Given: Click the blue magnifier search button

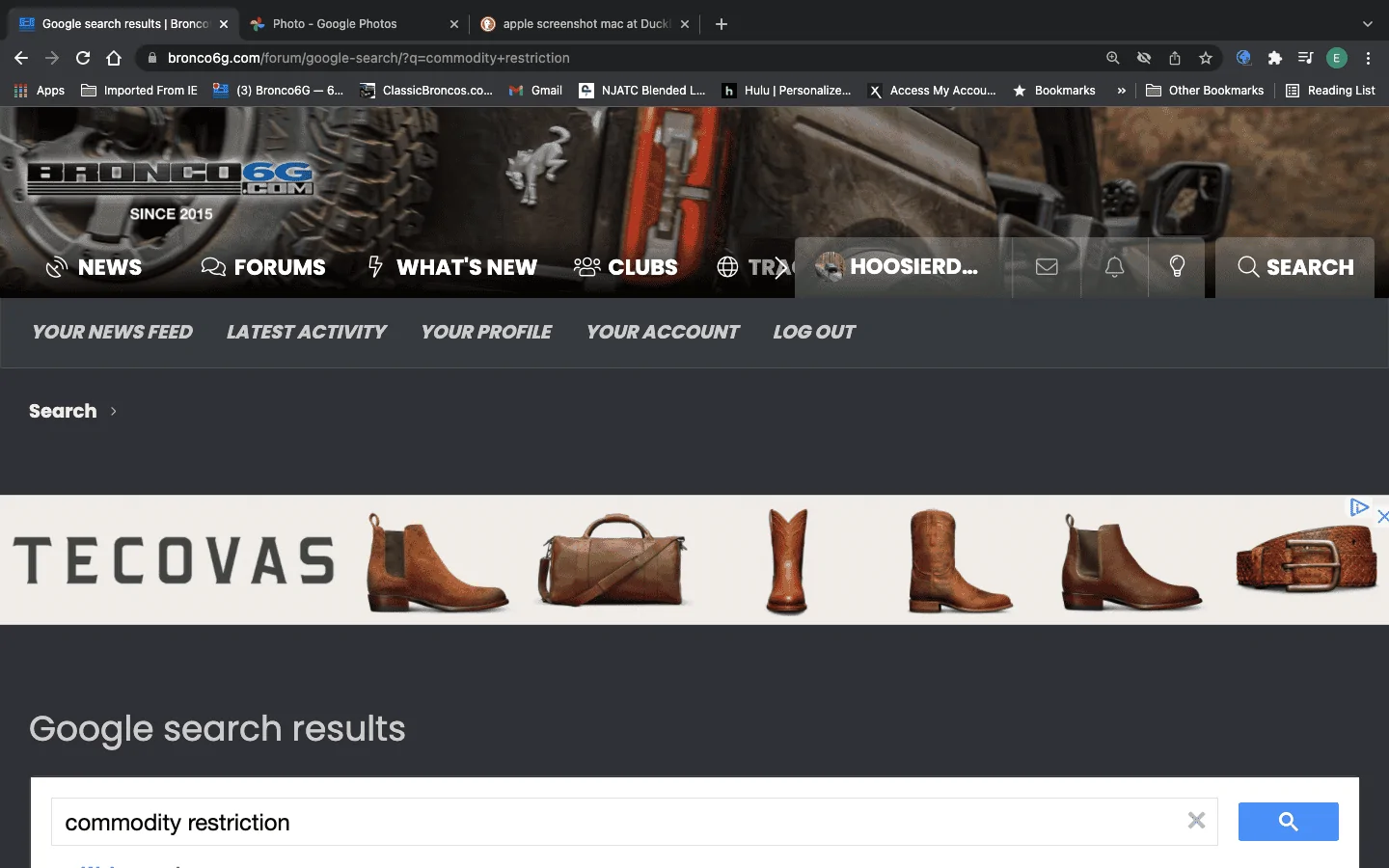Looking at the screenshot, I should [1288, 822].
